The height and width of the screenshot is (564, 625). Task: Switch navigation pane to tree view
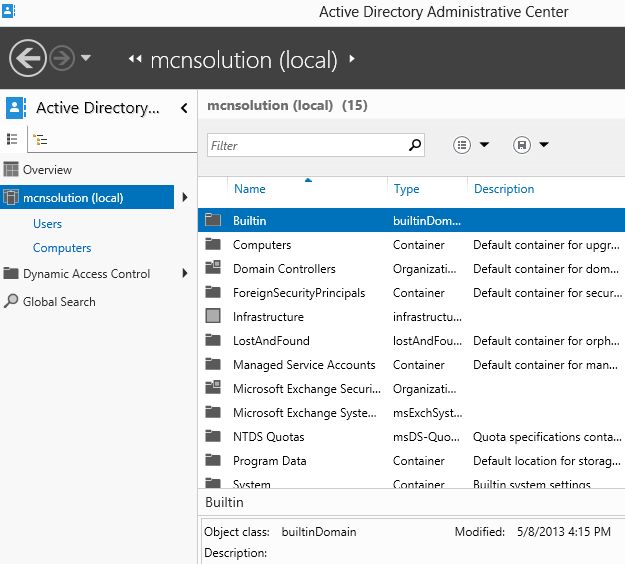[x=40, y=139]
